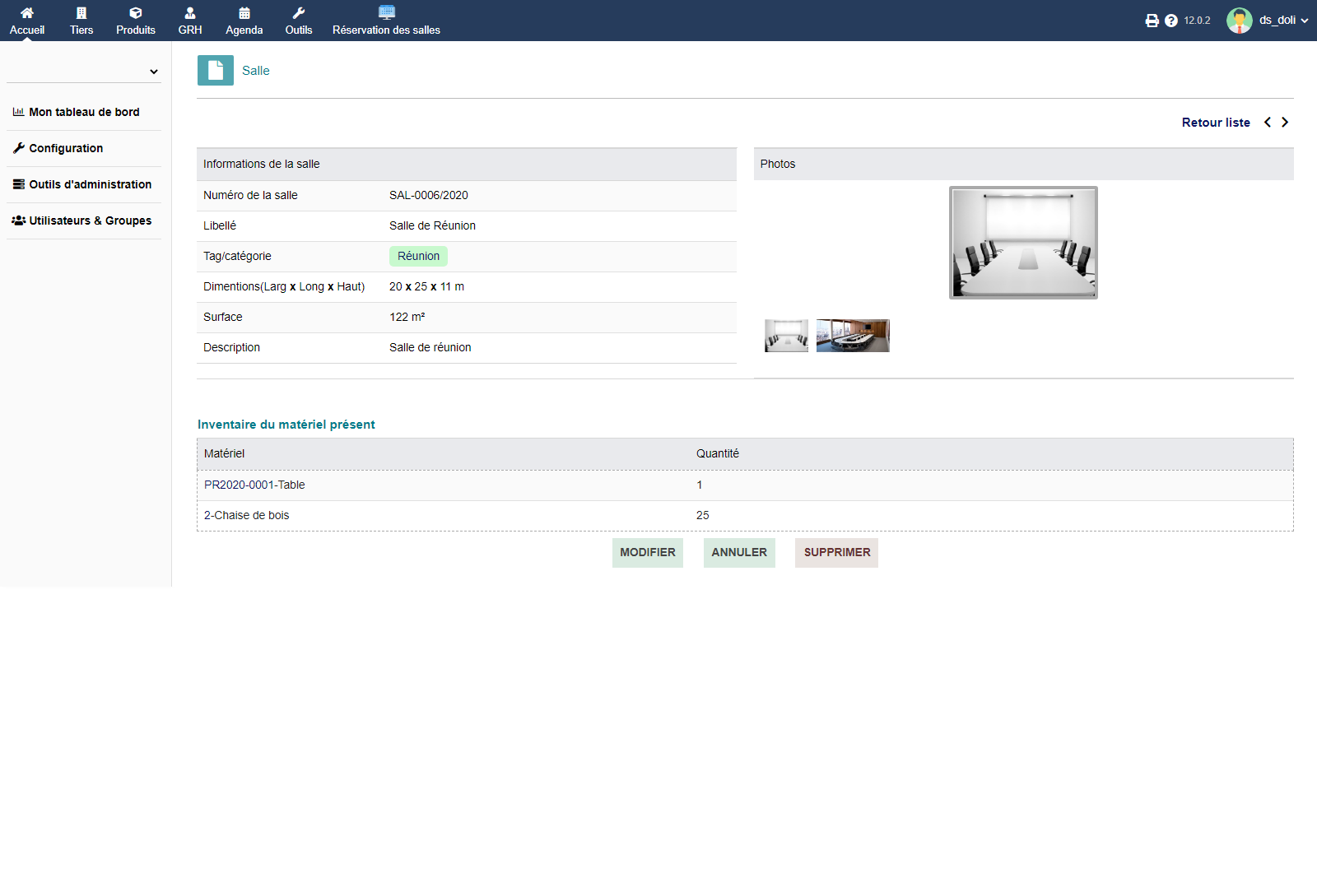Click the MODIFIER button
The image size is (1317, 896).
[x=647, y=553]
